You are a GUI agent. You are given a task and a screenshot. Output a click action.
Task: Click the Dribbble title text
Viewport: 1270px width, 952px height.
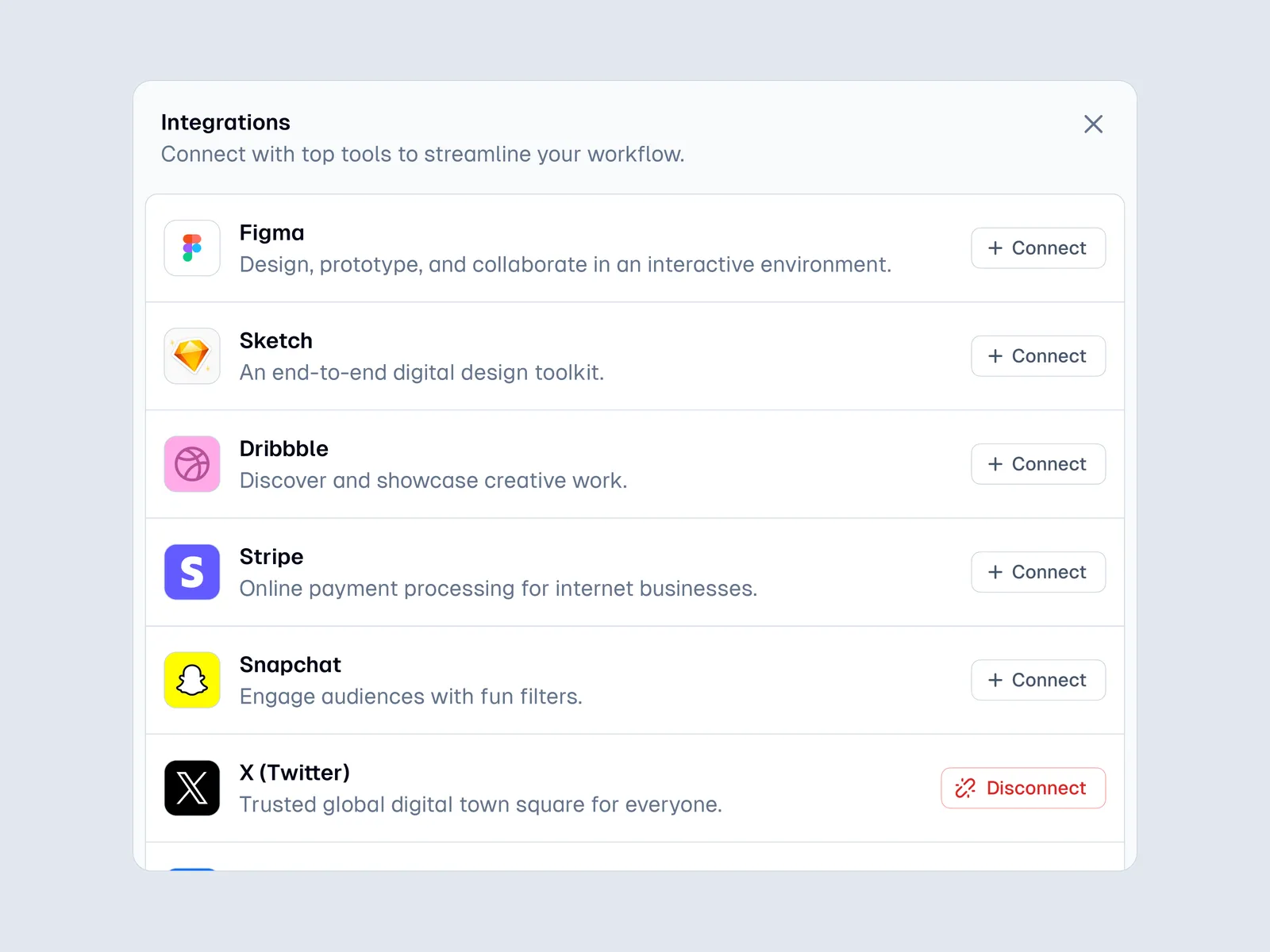point(283,449)
